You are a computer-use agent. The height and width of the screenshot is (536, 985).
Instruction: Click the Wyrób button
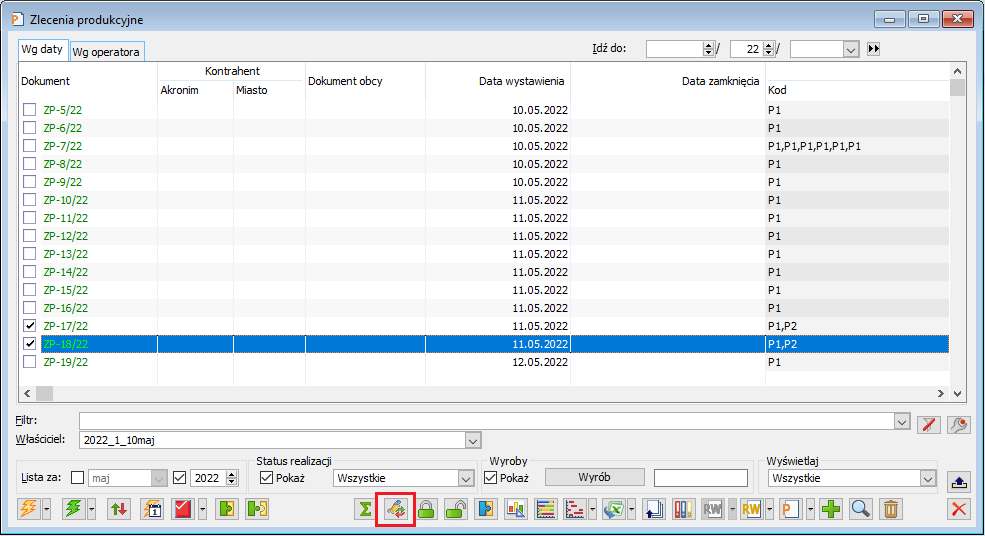594,477
